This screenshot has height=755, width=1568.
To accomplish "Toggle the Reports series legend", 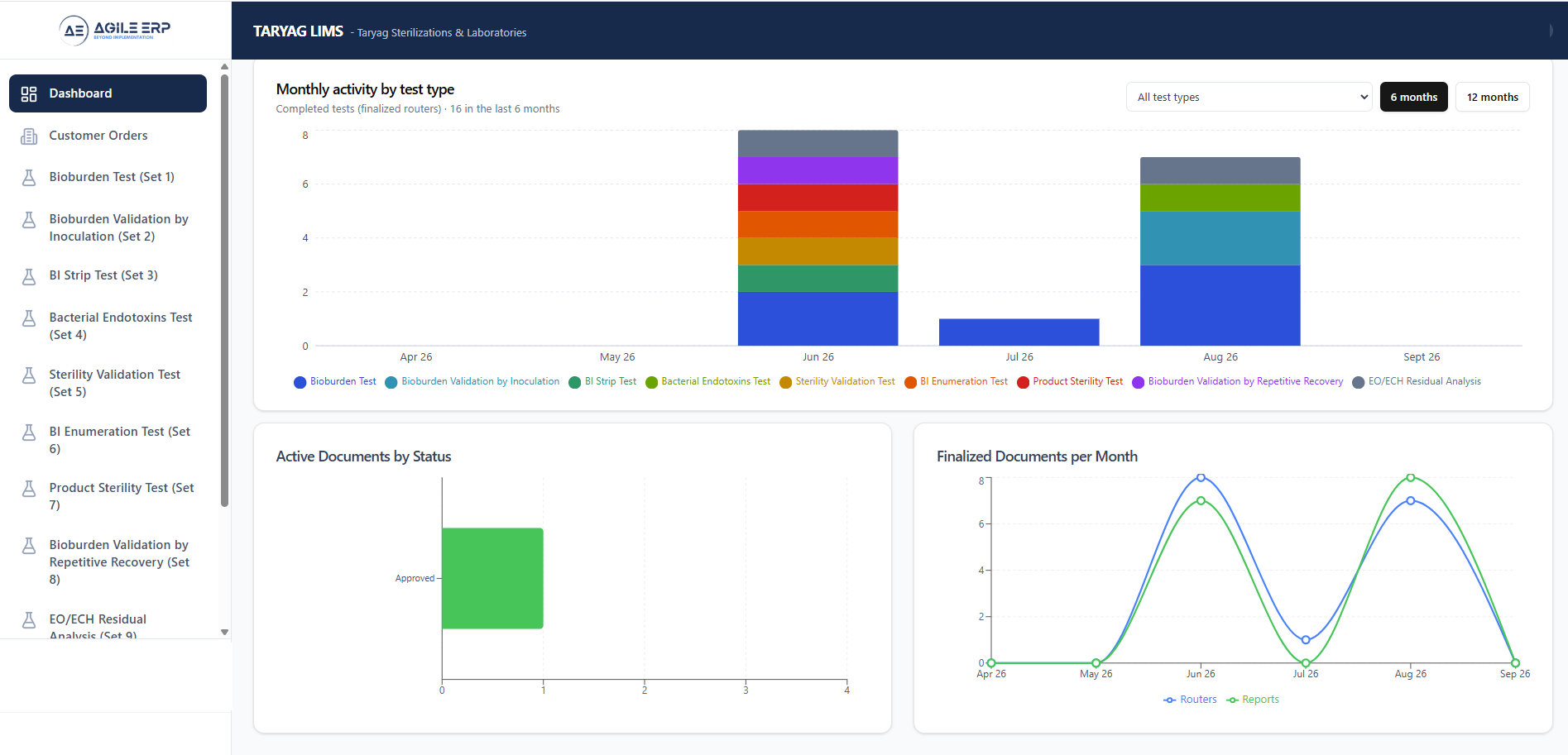I will tap(1253, 700).
